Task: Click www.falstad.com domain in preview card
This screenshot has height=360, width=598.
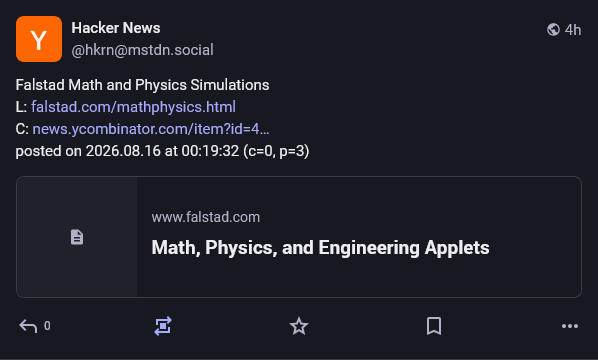Action: tap(206, 217)
